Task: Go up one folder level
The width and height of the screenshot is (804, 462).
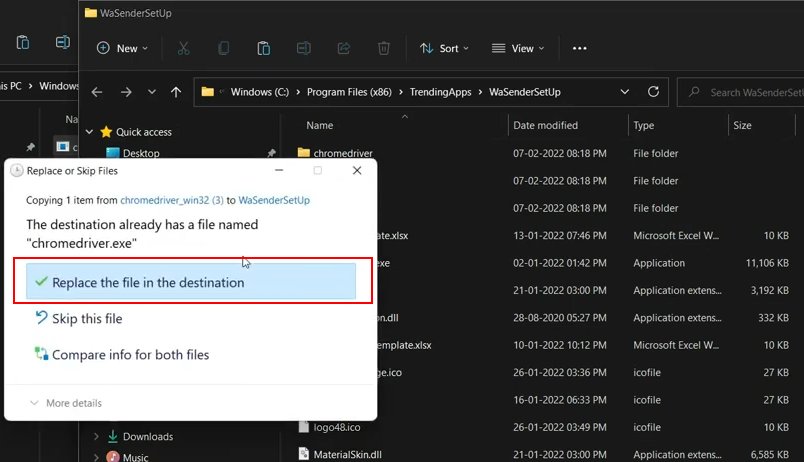Action: coord(176,92)
